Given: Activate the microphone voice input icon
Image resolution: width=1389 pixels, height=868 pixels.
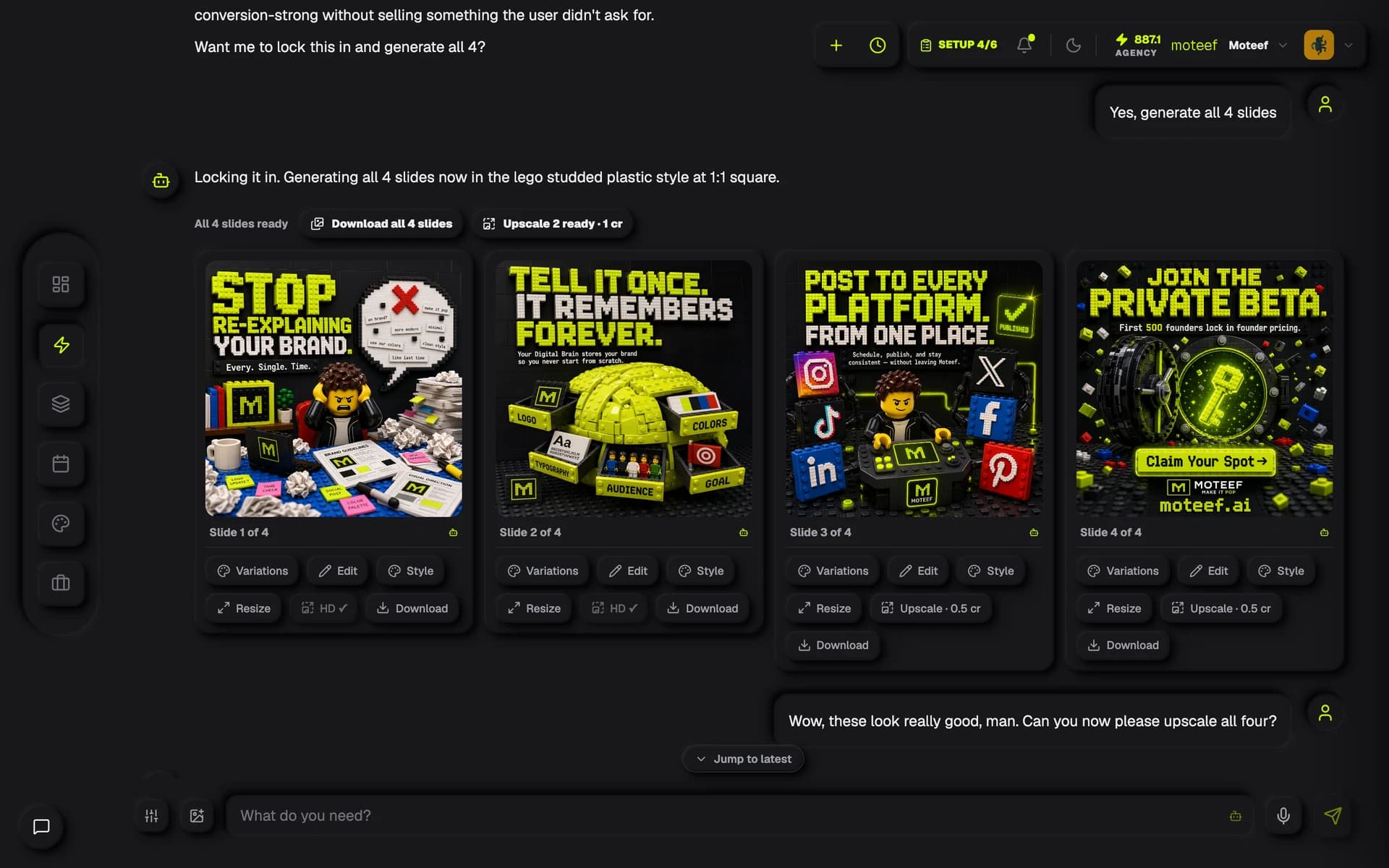Looking at the screenshot, I should coord(1283,816).
